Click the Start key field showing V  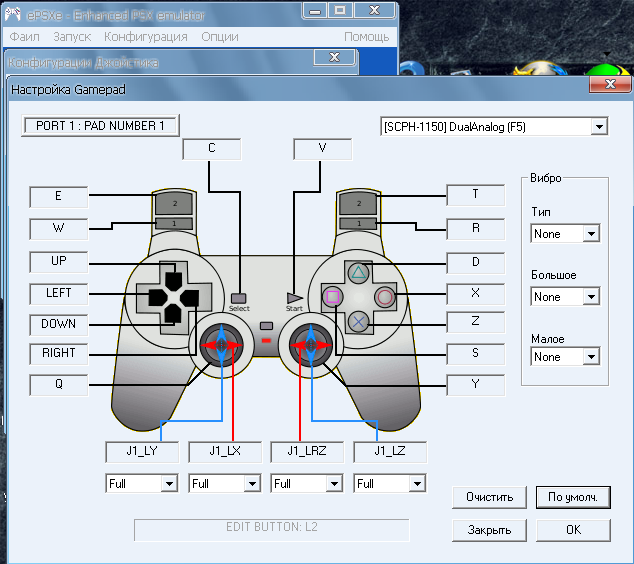click(322, 149)
